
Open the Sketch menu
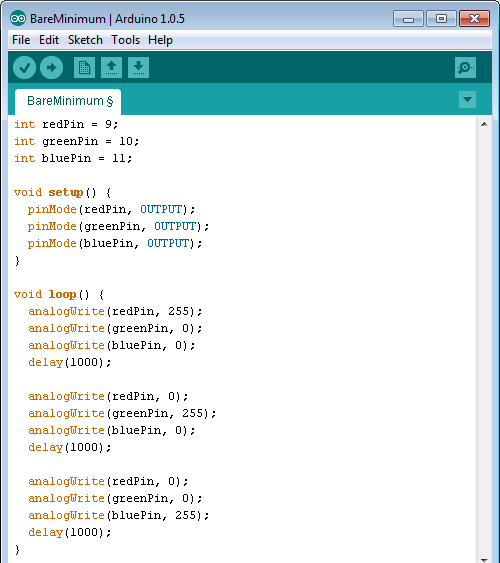(x=85, y=40)
